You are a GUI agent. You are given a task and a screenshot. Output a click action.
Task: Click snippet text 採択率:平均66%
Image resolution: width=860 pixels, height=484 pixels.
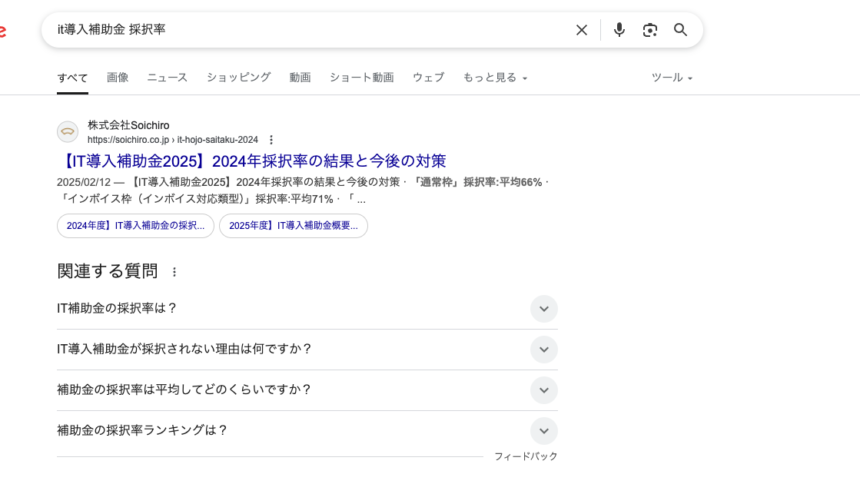click(x=502, y=182)
